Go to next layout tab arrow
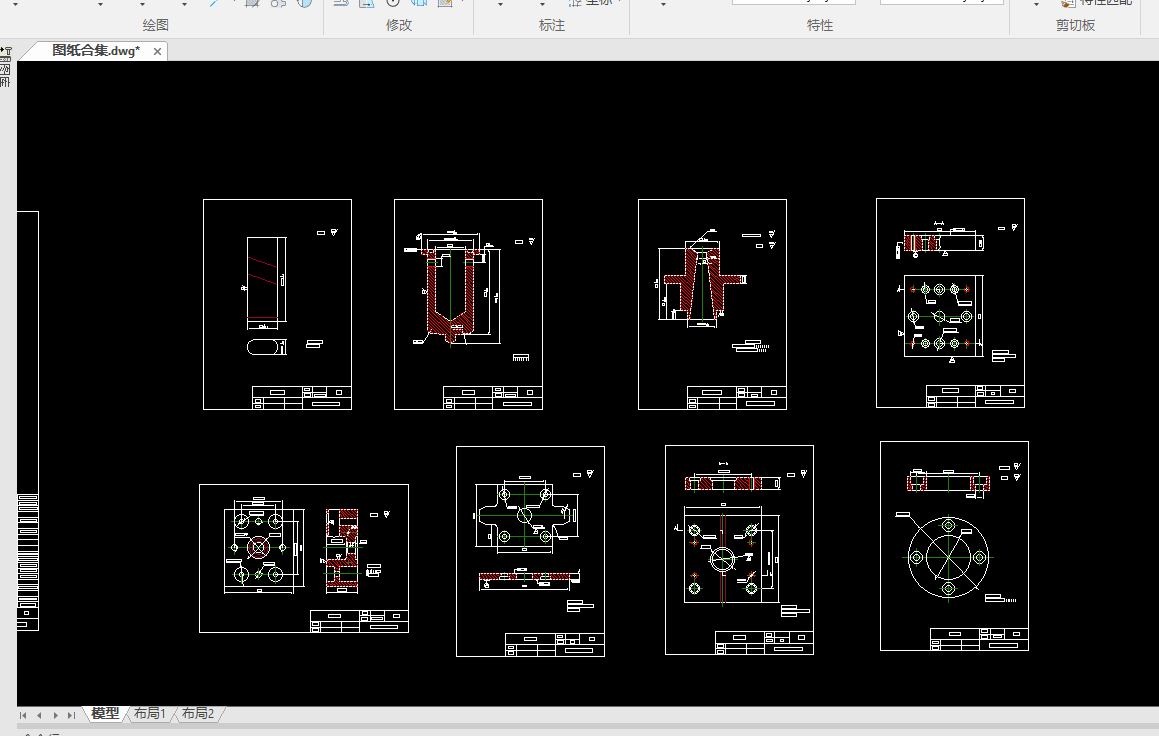 55,715
